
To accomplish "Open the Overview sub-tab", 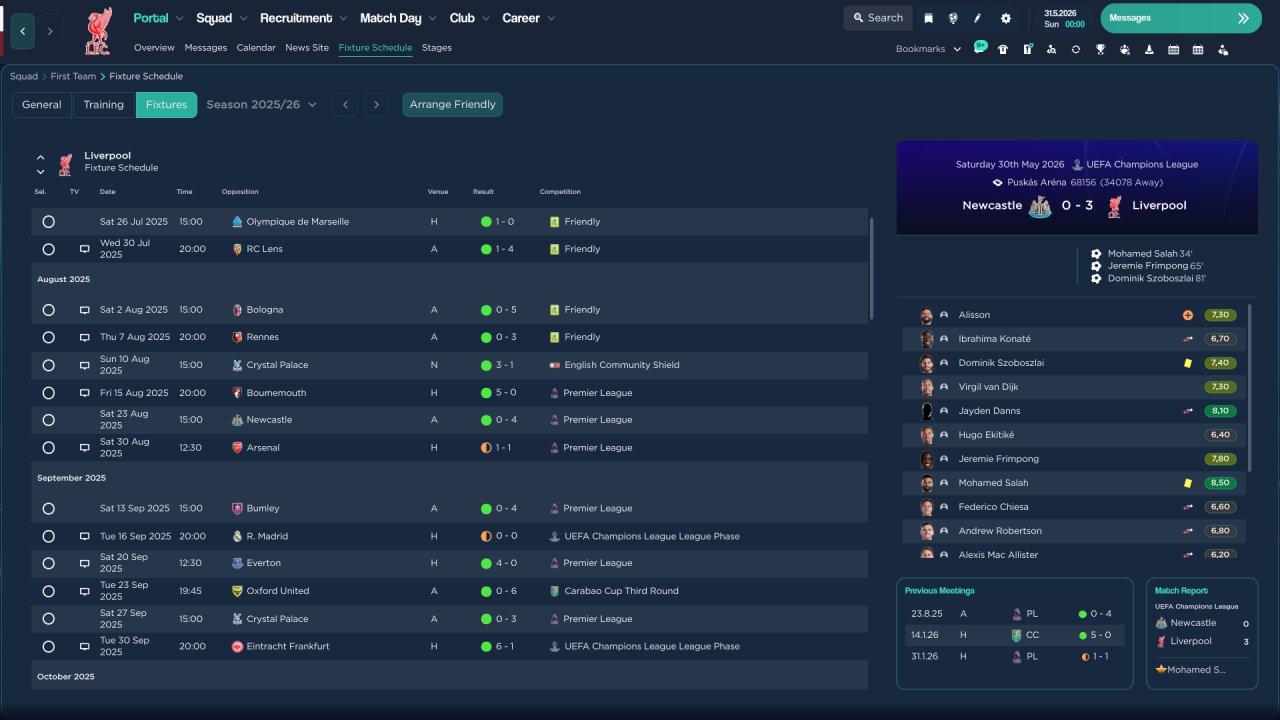I will (x=154, y=48).
